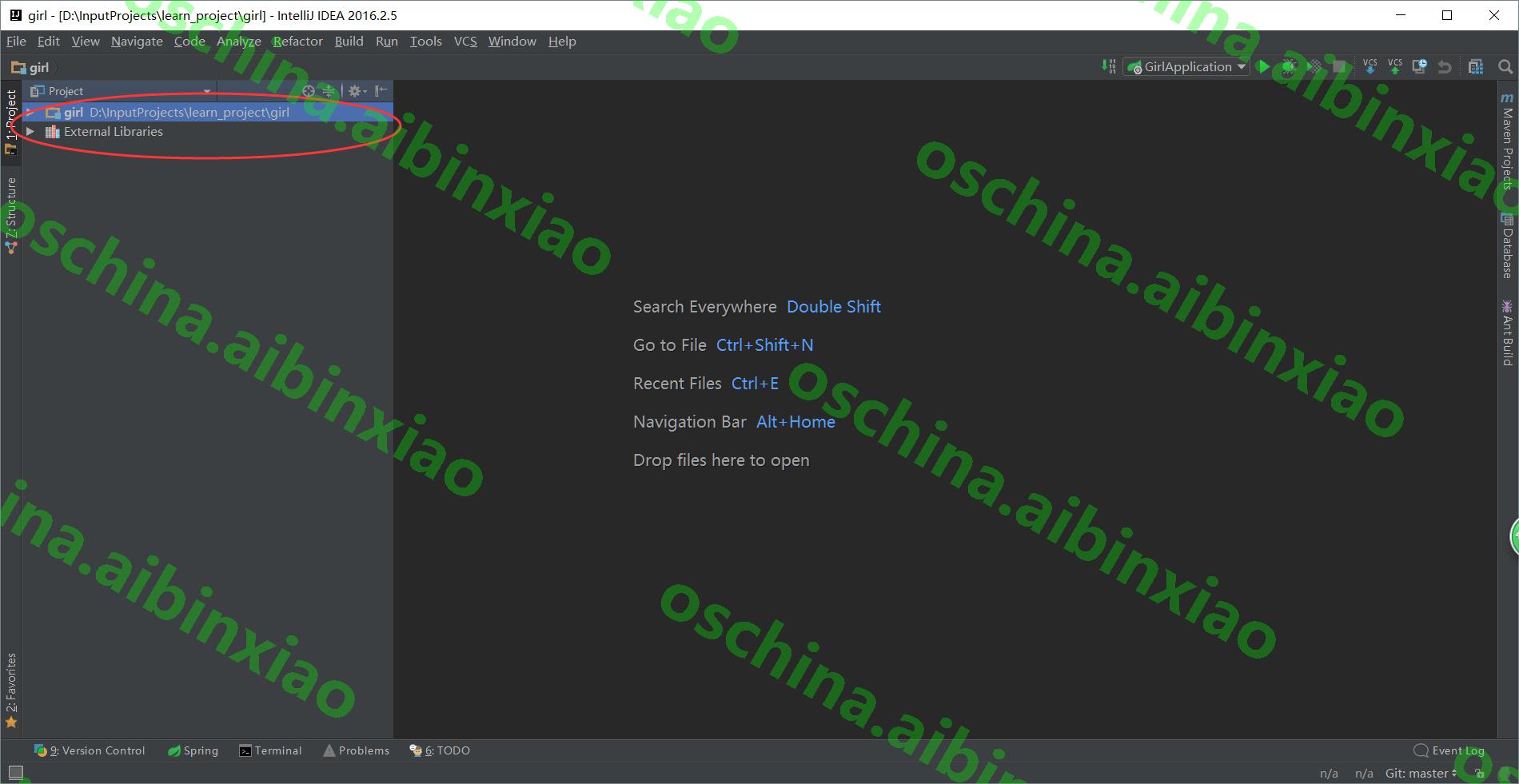Screen dimensions: 1519x784
Task: Open the Event Log panel
Action: tap(1449, 750)
